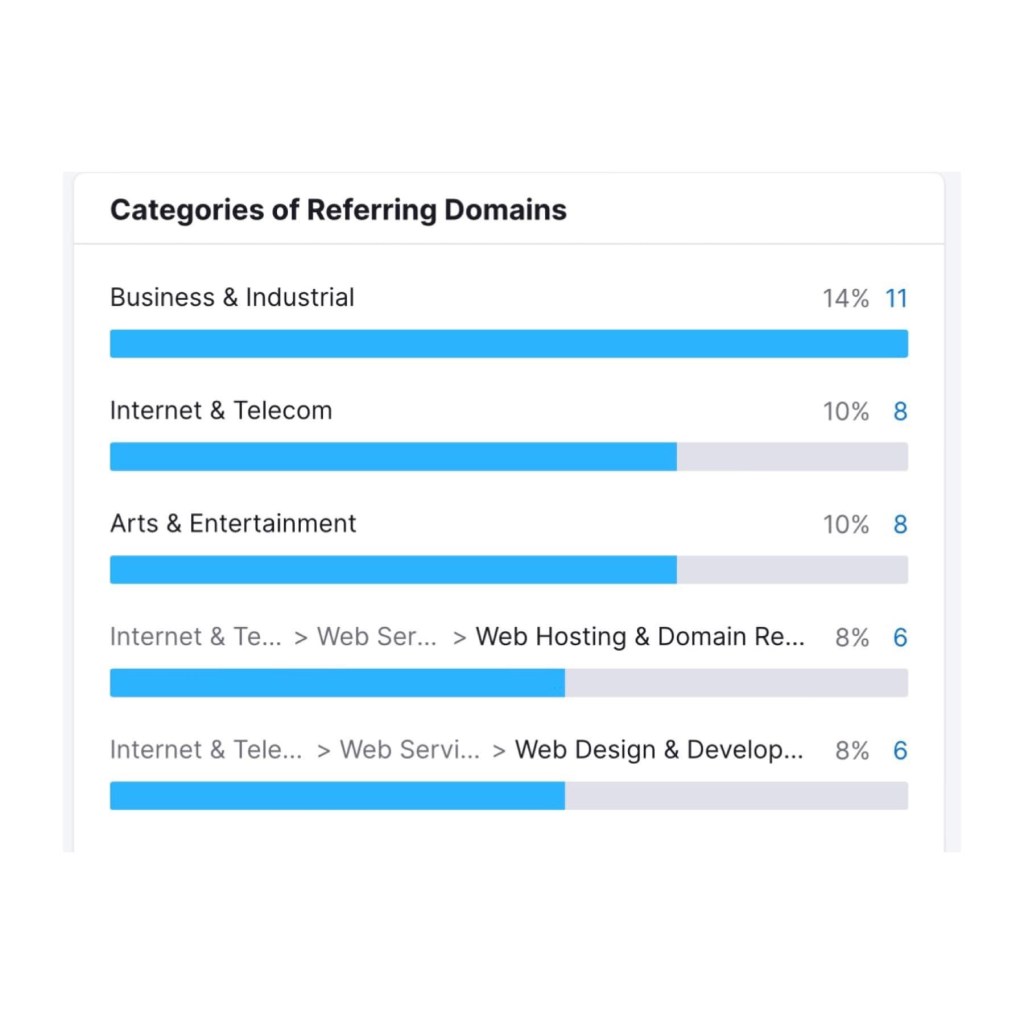
Task: Click the Arts & Entertainment progress bar
Action: pyautogui.click(x=508, y=570)
